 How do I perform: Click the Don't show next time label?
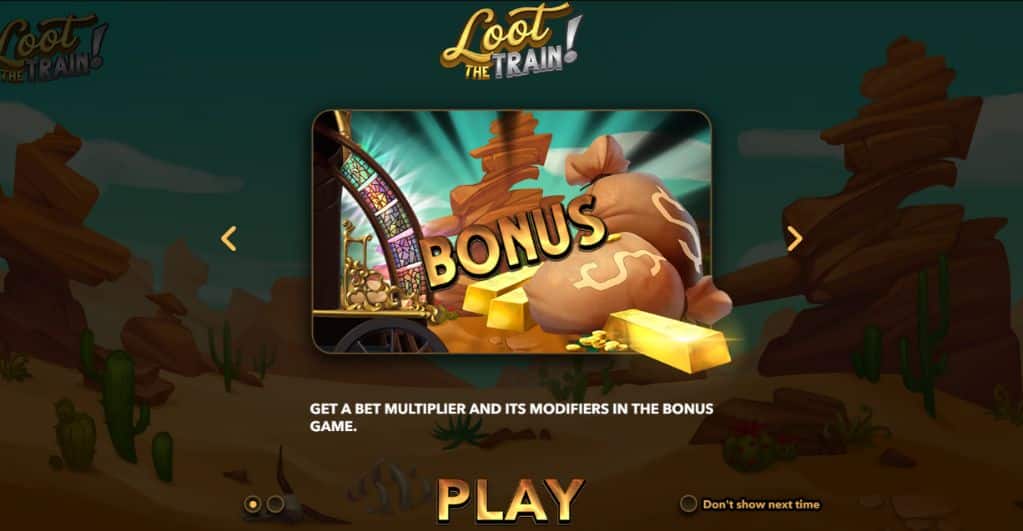(x=761, y=504)
